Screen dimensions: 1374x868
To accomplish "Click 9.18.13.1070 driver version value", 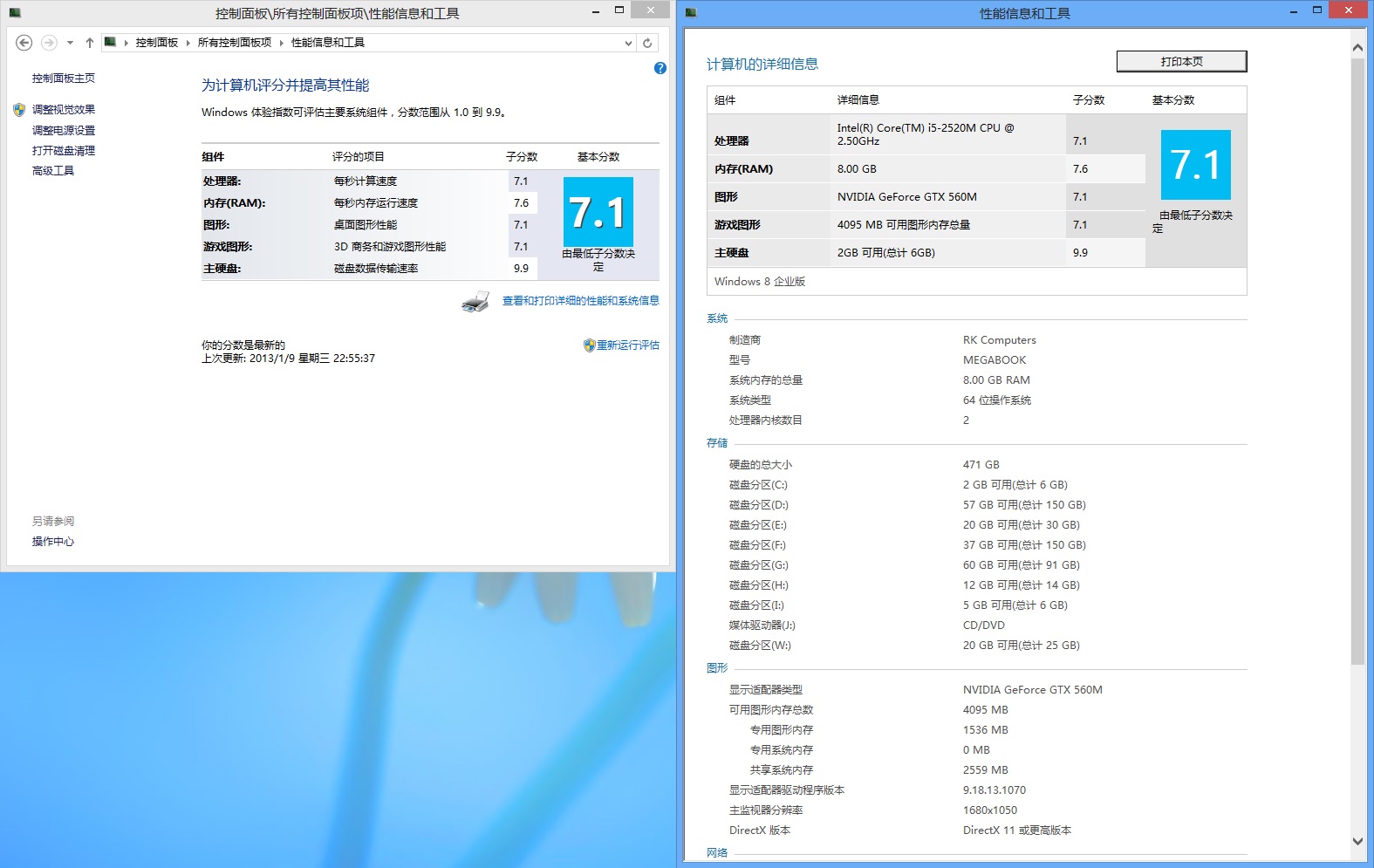I will 995,790.
